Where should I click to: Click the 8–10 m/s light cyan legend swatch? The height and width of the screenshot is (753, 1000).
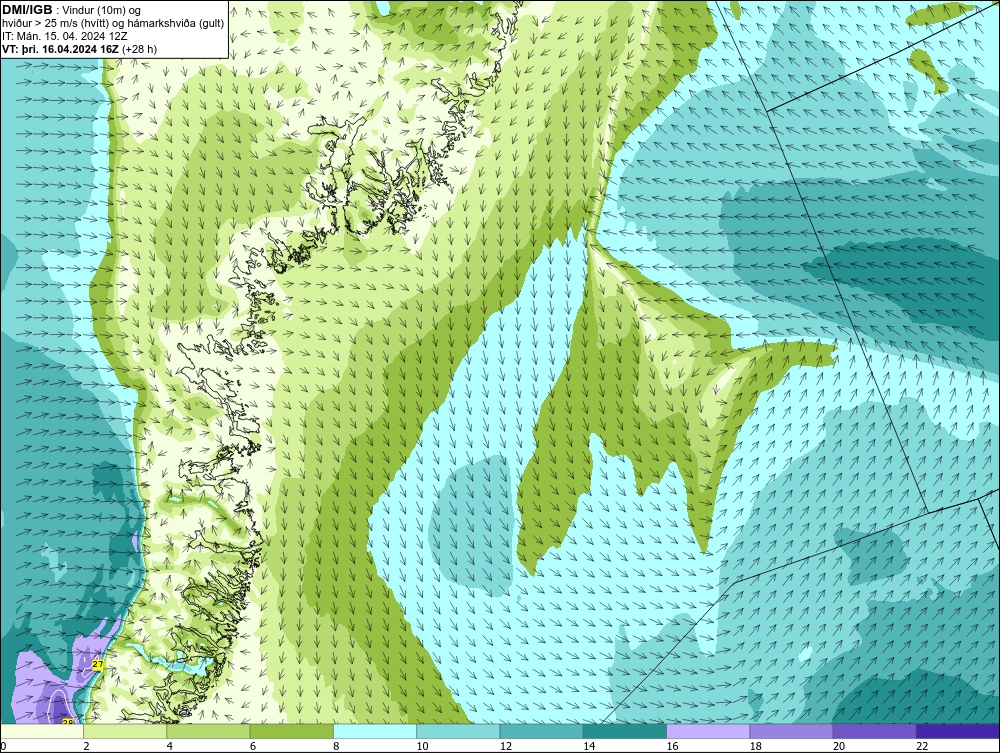tap(375, 731)
